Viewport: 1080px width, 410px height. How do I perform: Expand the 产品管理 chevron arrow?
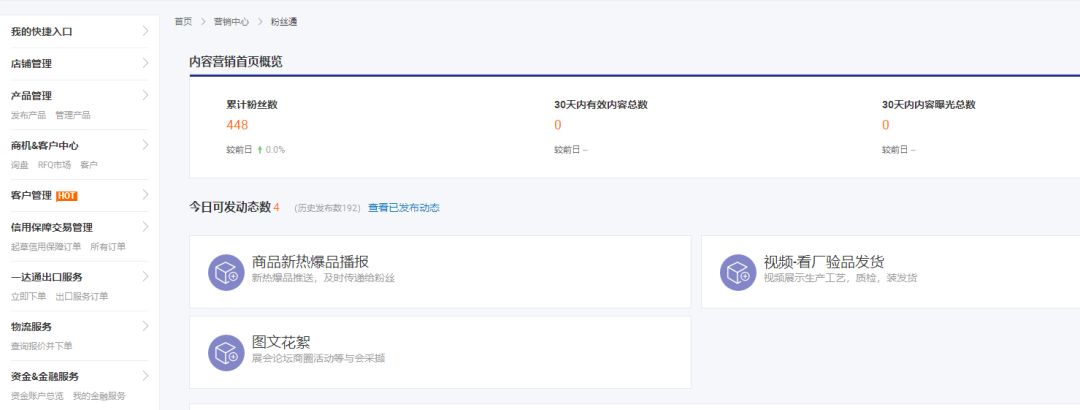(145, 95)
